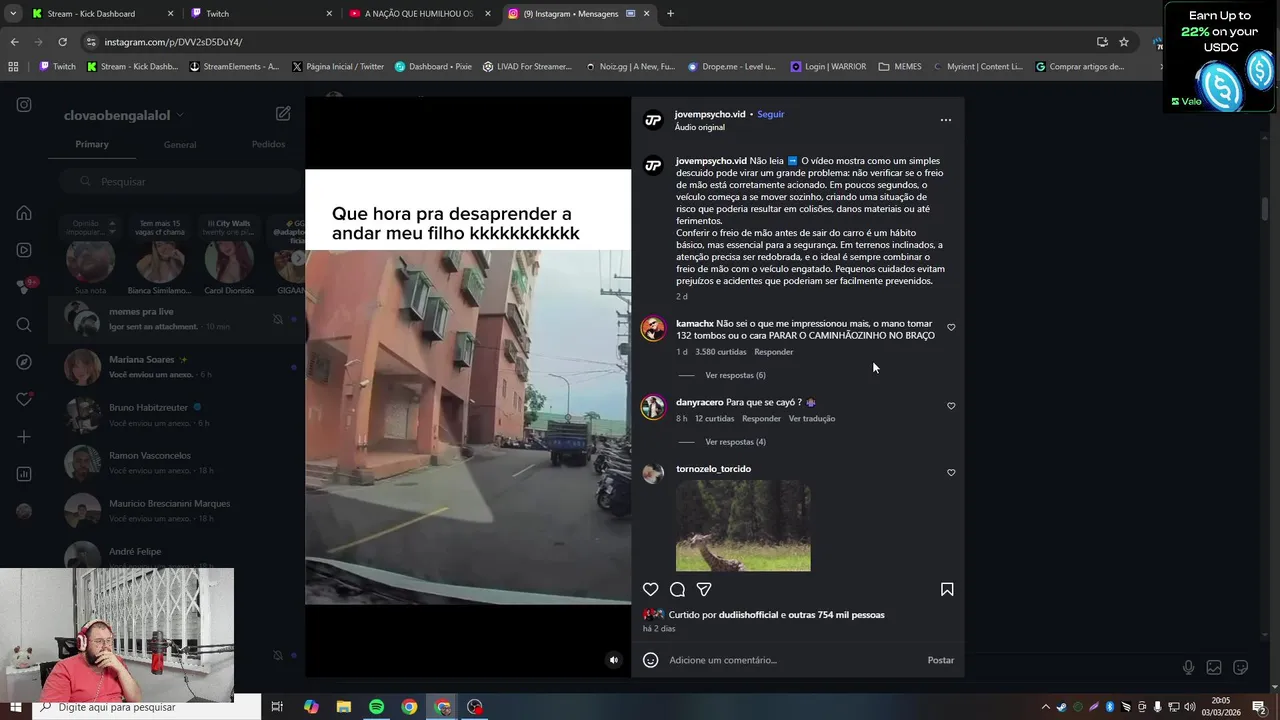Viewport: 1280px width, 720px height.
Task: Open File Explorer from taskbar
Action: coord(343,707)
